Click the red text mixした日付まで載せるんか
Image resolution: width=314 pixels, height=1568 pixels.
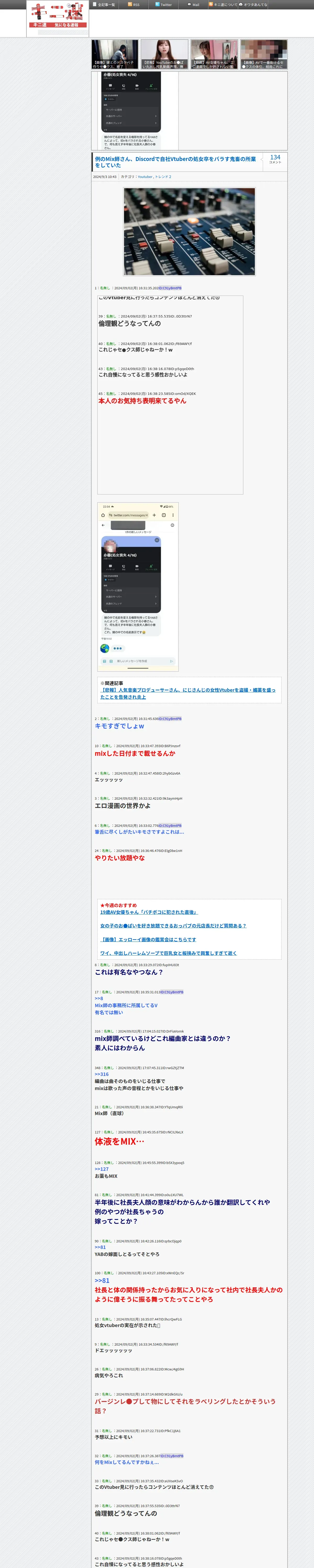point(135,754)
